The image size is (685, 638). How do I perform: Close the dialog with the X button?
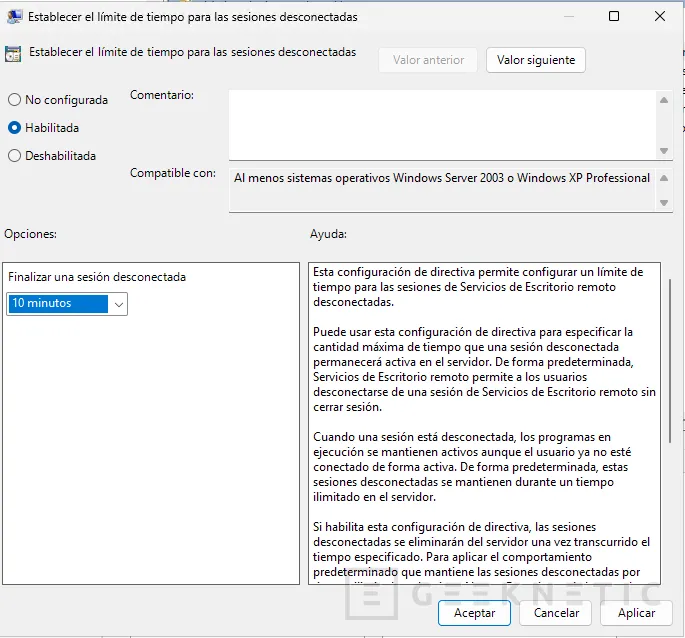[660, 16]
